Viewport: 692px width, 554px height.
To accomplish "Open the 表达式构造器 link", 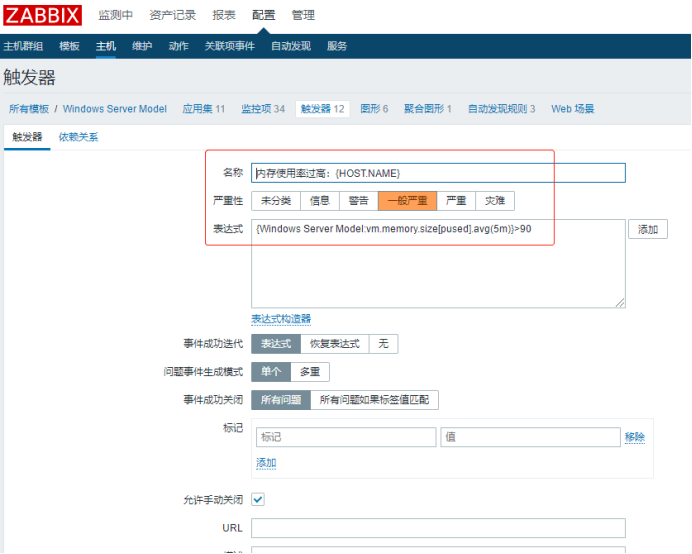I will click(281, 319).
